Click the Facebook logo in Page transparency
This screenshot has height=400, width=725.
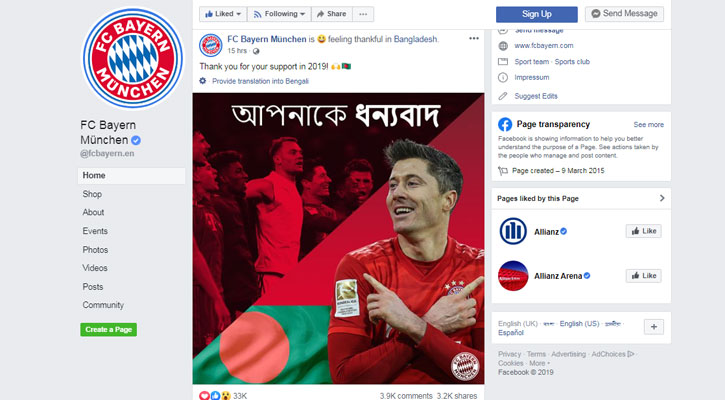505,124
